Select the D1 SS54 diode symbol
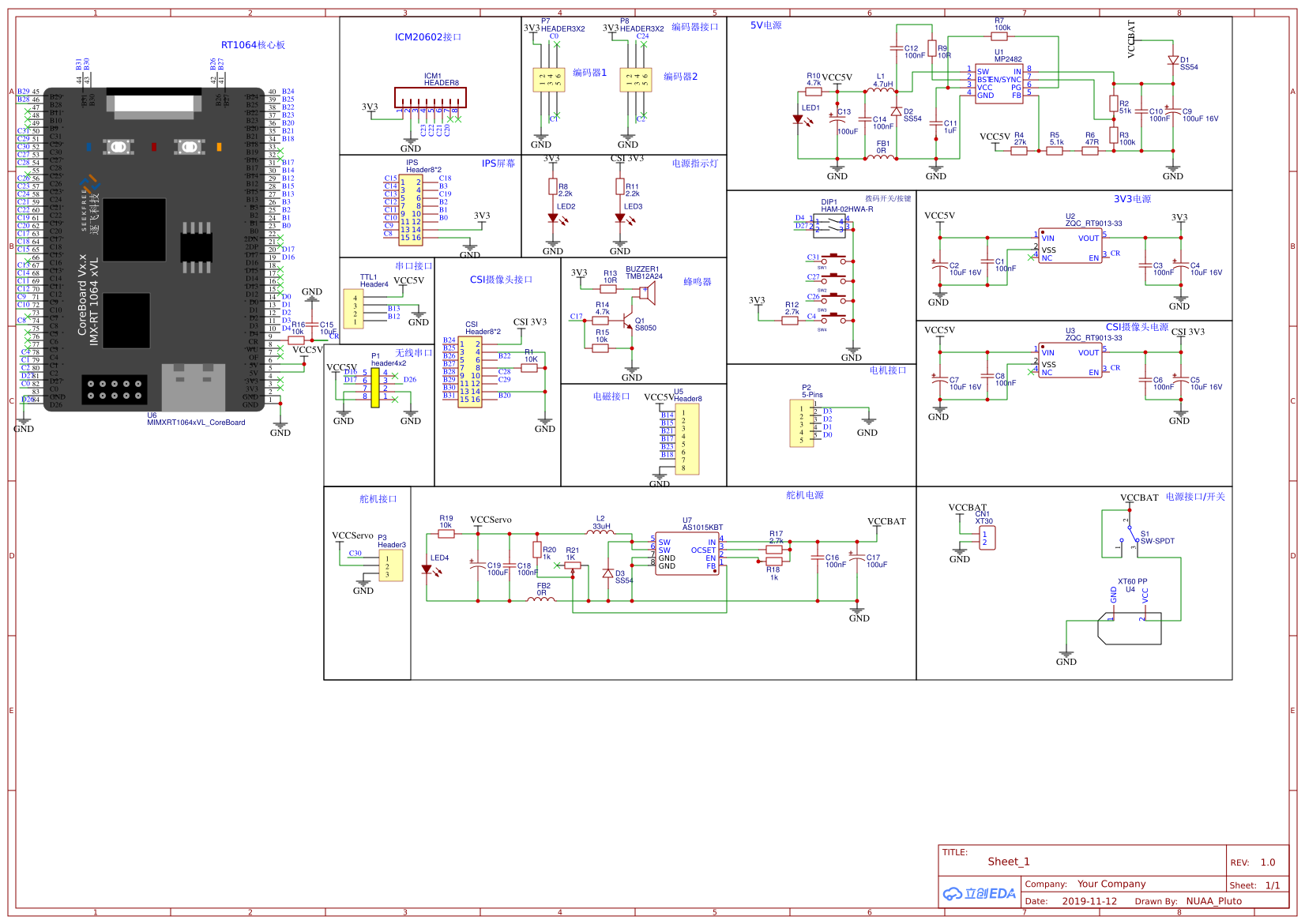This screenshot has height=924, width=1305. click(1173, 61)
